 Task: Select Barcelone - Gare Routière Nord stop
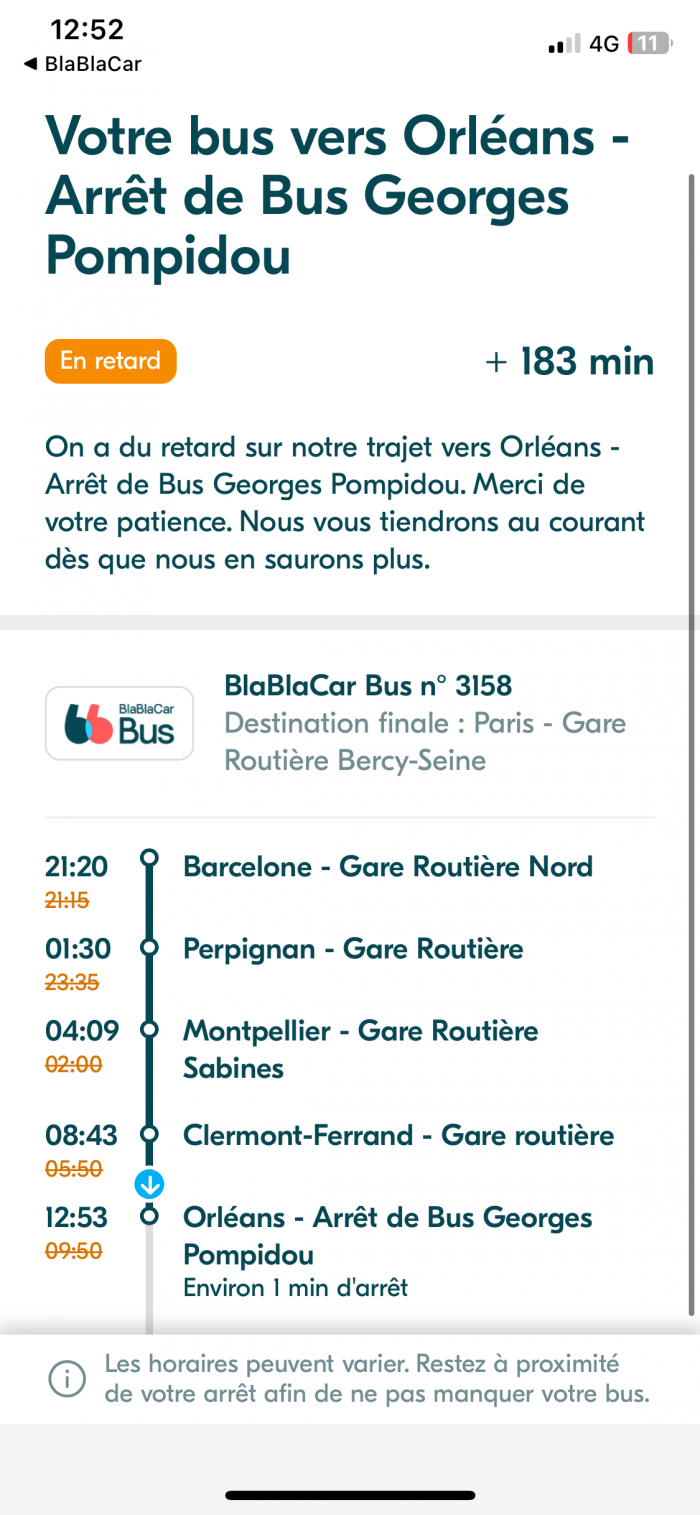(x=388, y=866)
